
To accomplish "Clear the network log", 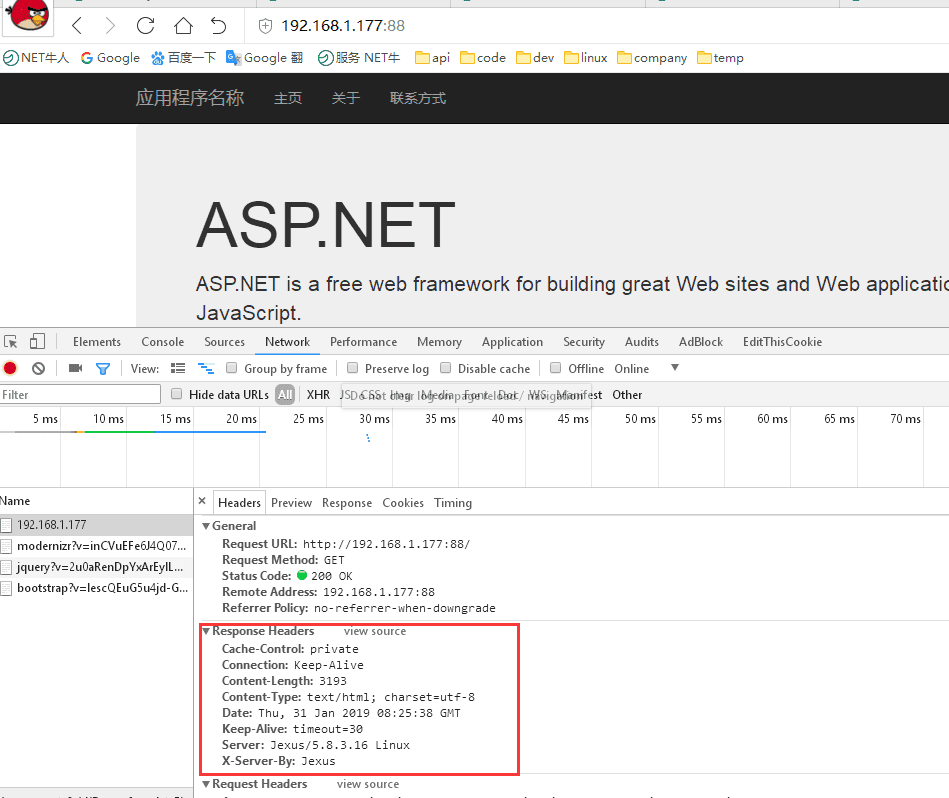I will [x=38, y=369].
